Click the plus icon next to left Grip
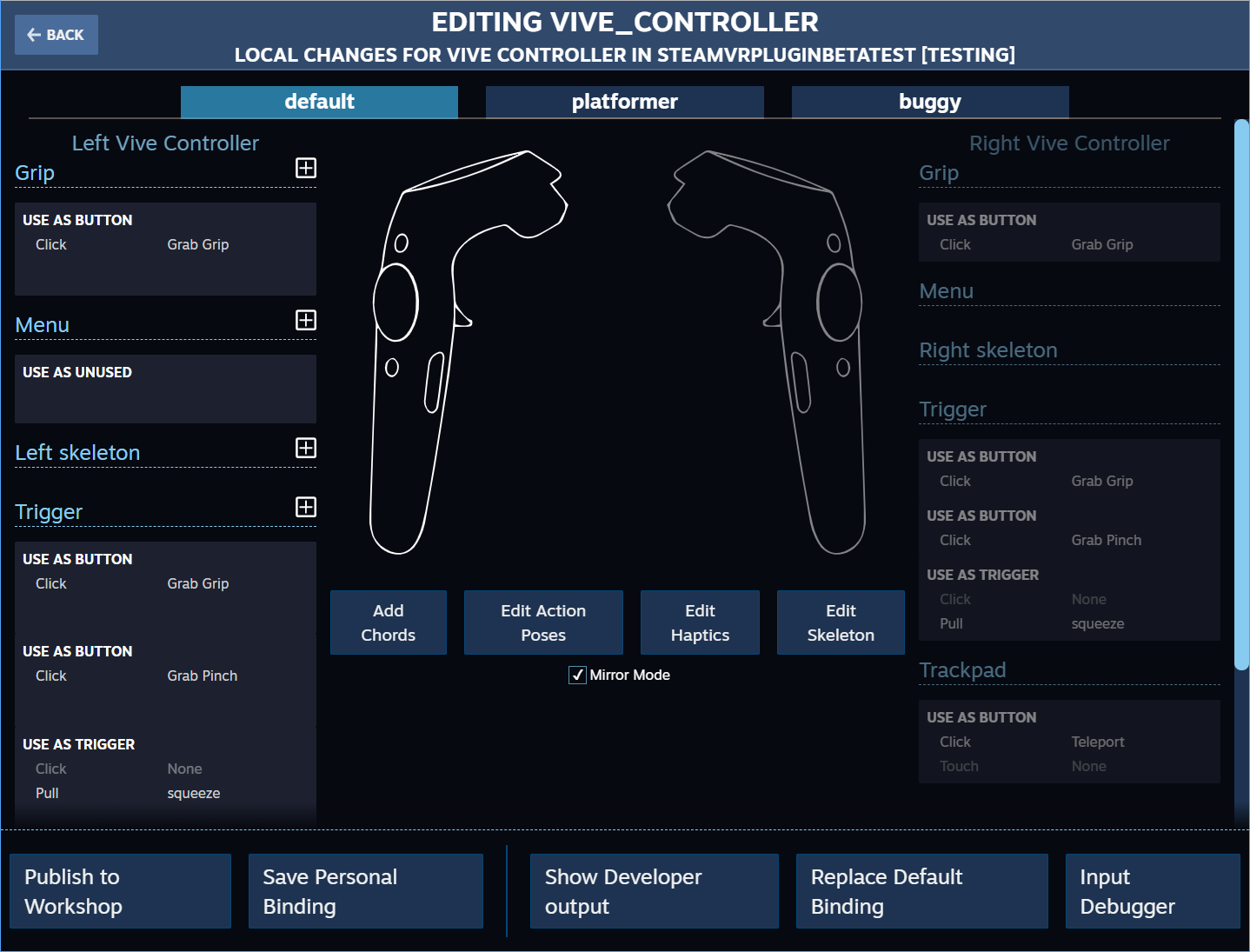The image size is (1250, 952). 306,168
